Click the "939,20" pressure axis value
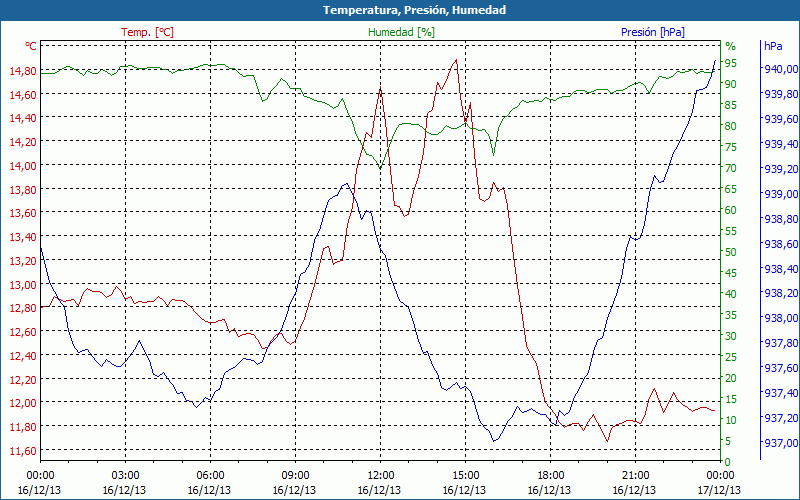 (x=780, y=169)
